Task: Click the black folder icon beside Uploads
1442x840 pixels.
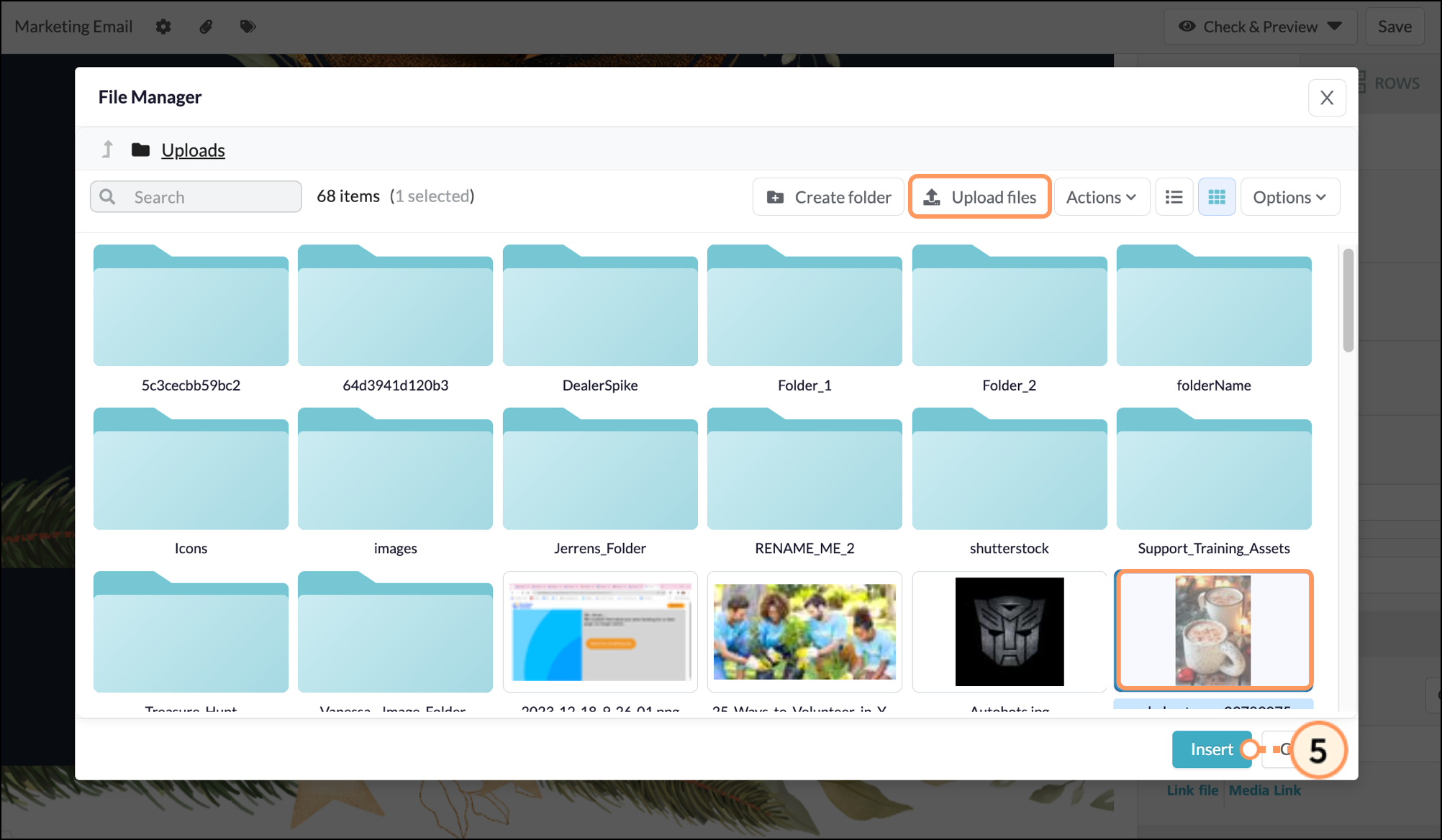Action: coord(140,150)
